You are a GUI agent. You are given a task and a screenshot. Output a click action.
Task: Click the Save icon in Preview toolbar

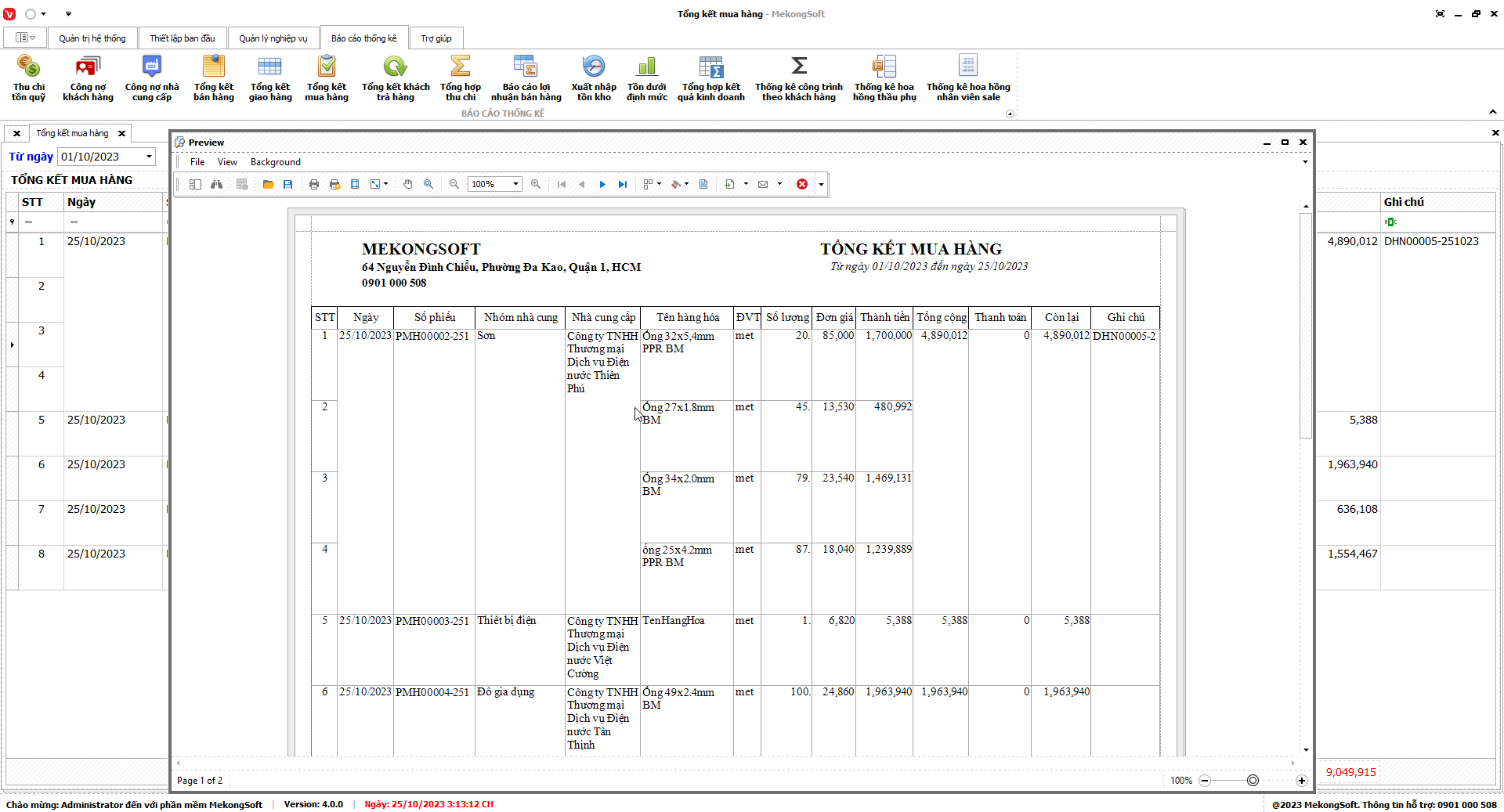(288, 184)
